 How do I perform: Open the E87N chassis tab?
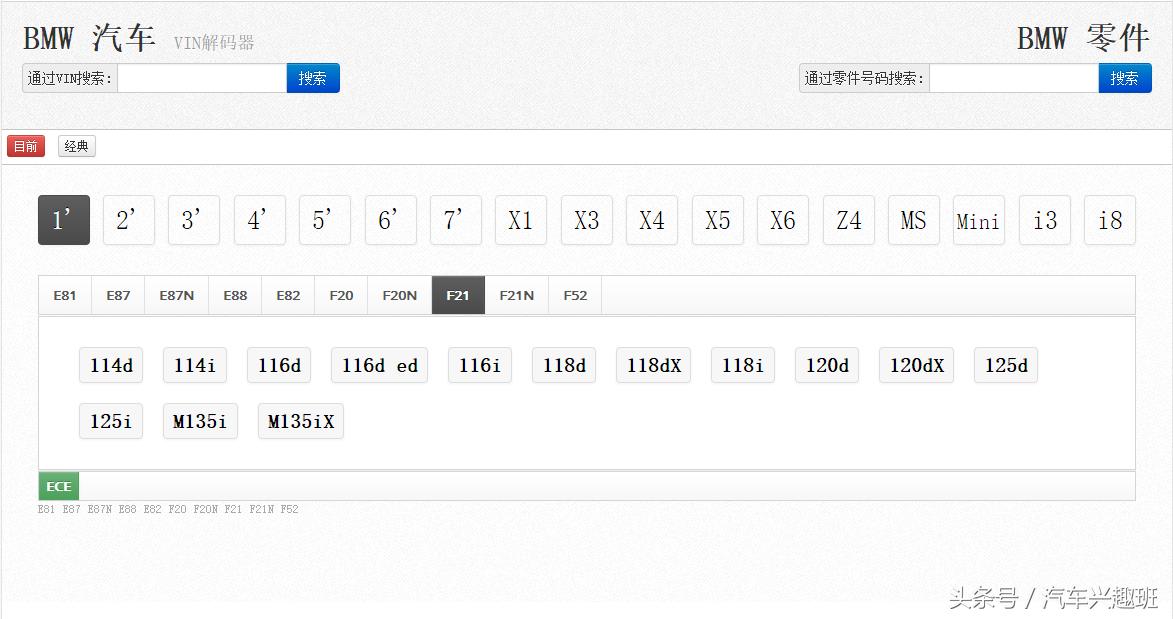(x=177, y=295)
